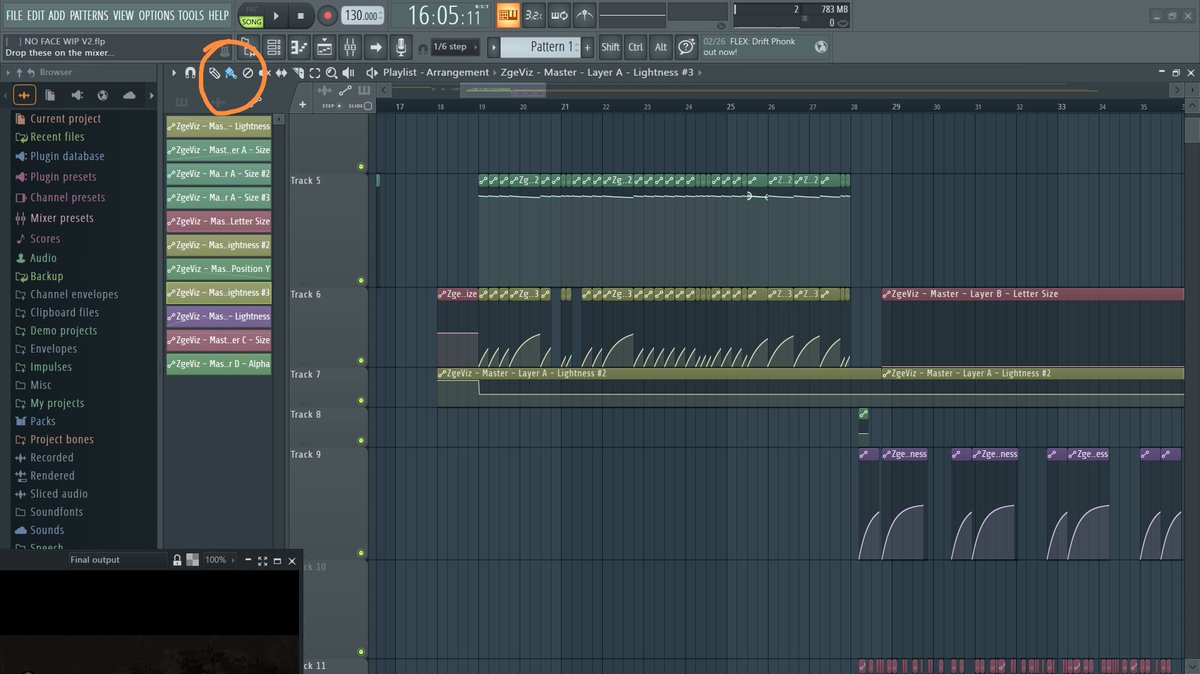Make the Final output window fullscreen
Viewport: 1200px width, 674px height.
(x=262, y=560)
